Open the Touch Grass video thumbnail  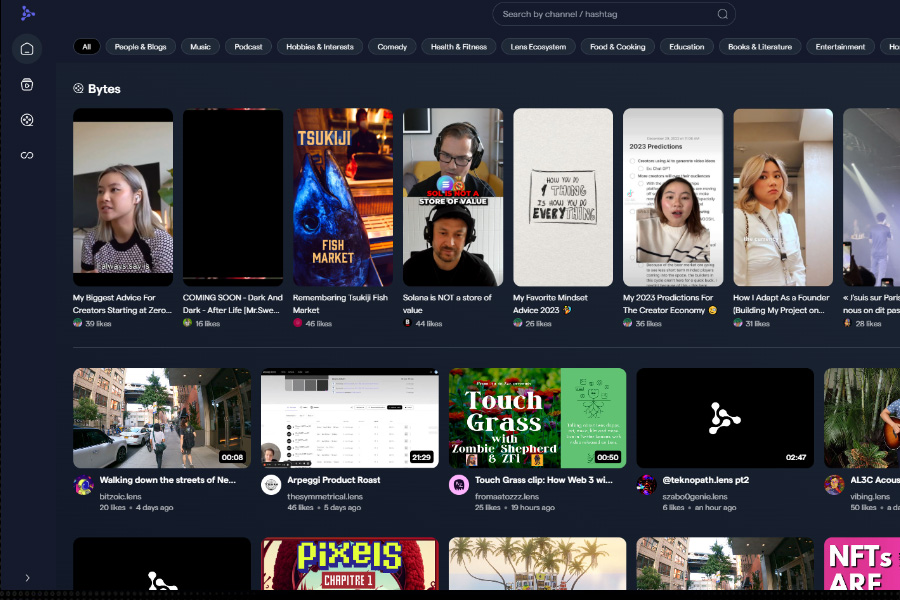pos(537,418)
